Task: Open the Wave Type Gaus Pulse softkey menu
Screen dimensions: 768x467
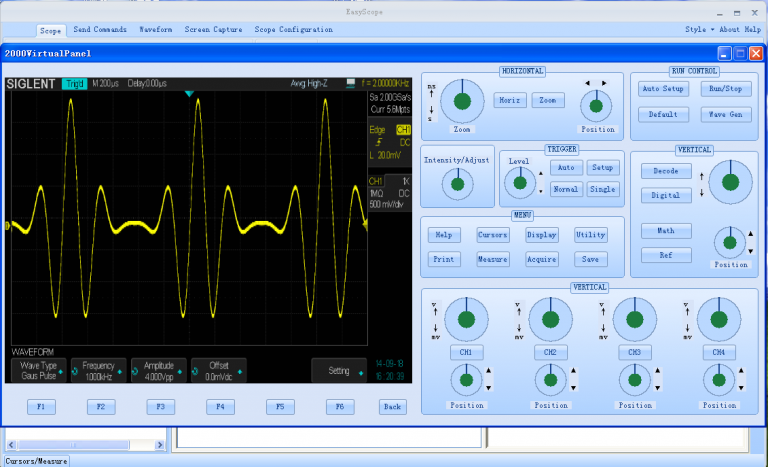Action: tap(39, 371)
